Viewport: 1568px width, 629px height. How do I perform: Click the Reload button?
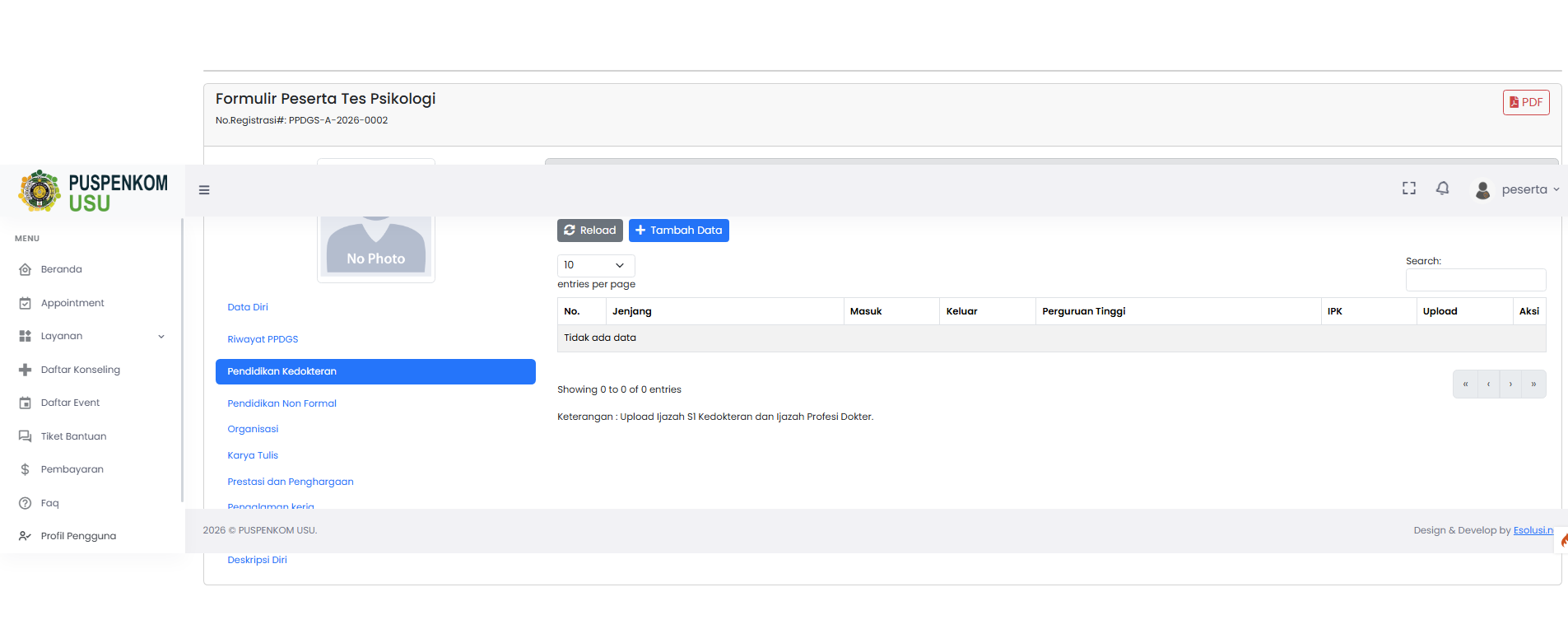coord(590,231)
